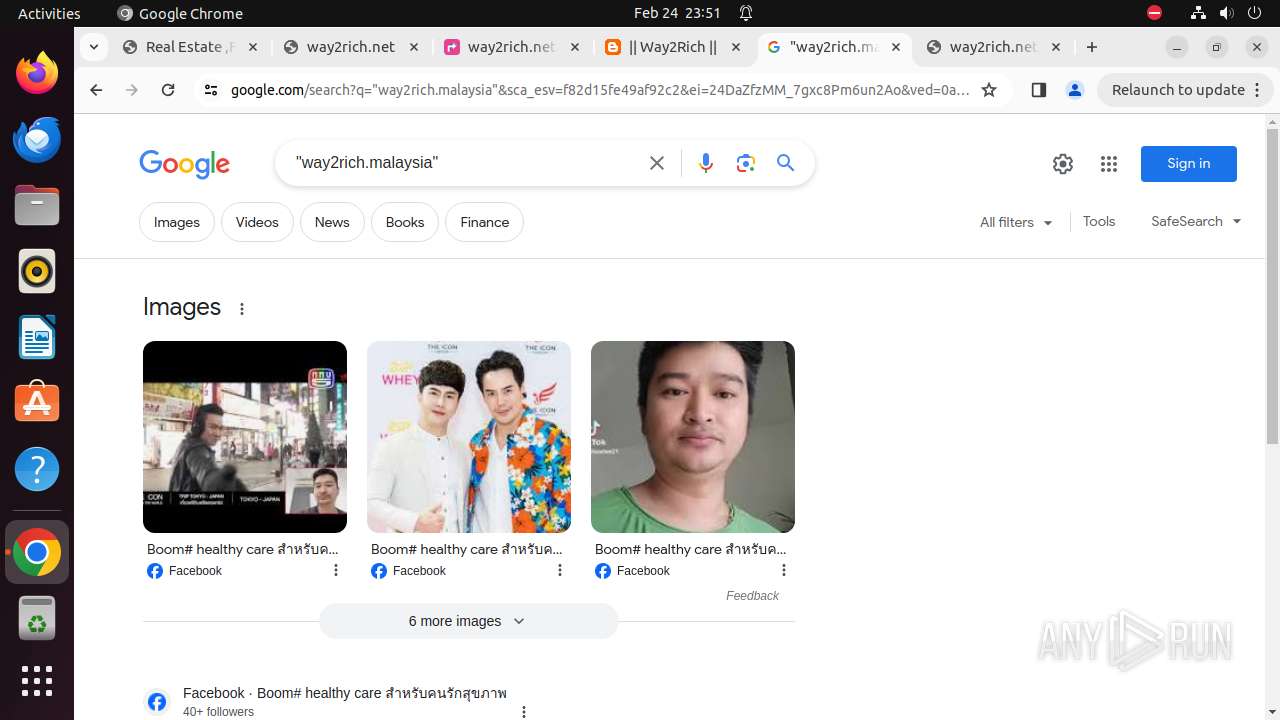Click the Chrome address bar URL

(600, 90)
